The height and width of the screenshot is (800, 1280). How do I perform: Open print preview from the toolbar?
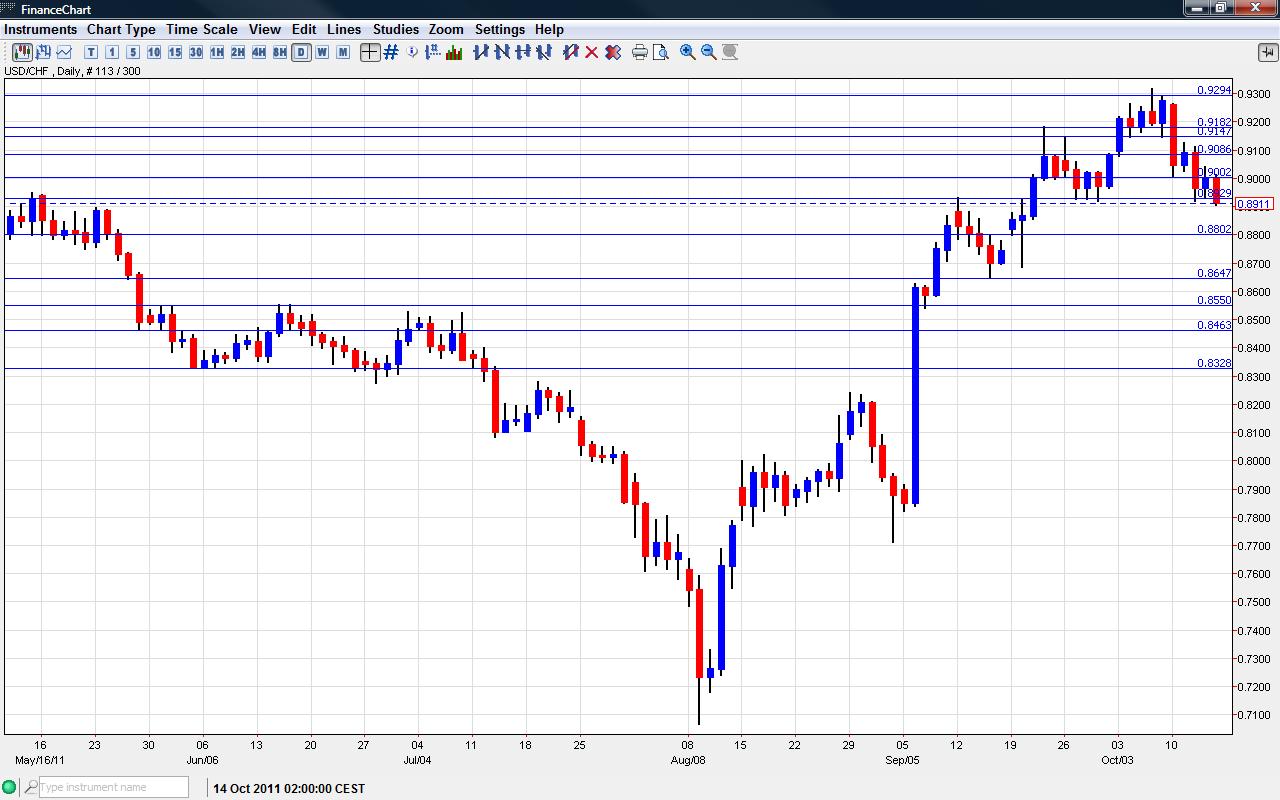coord(661,52)
